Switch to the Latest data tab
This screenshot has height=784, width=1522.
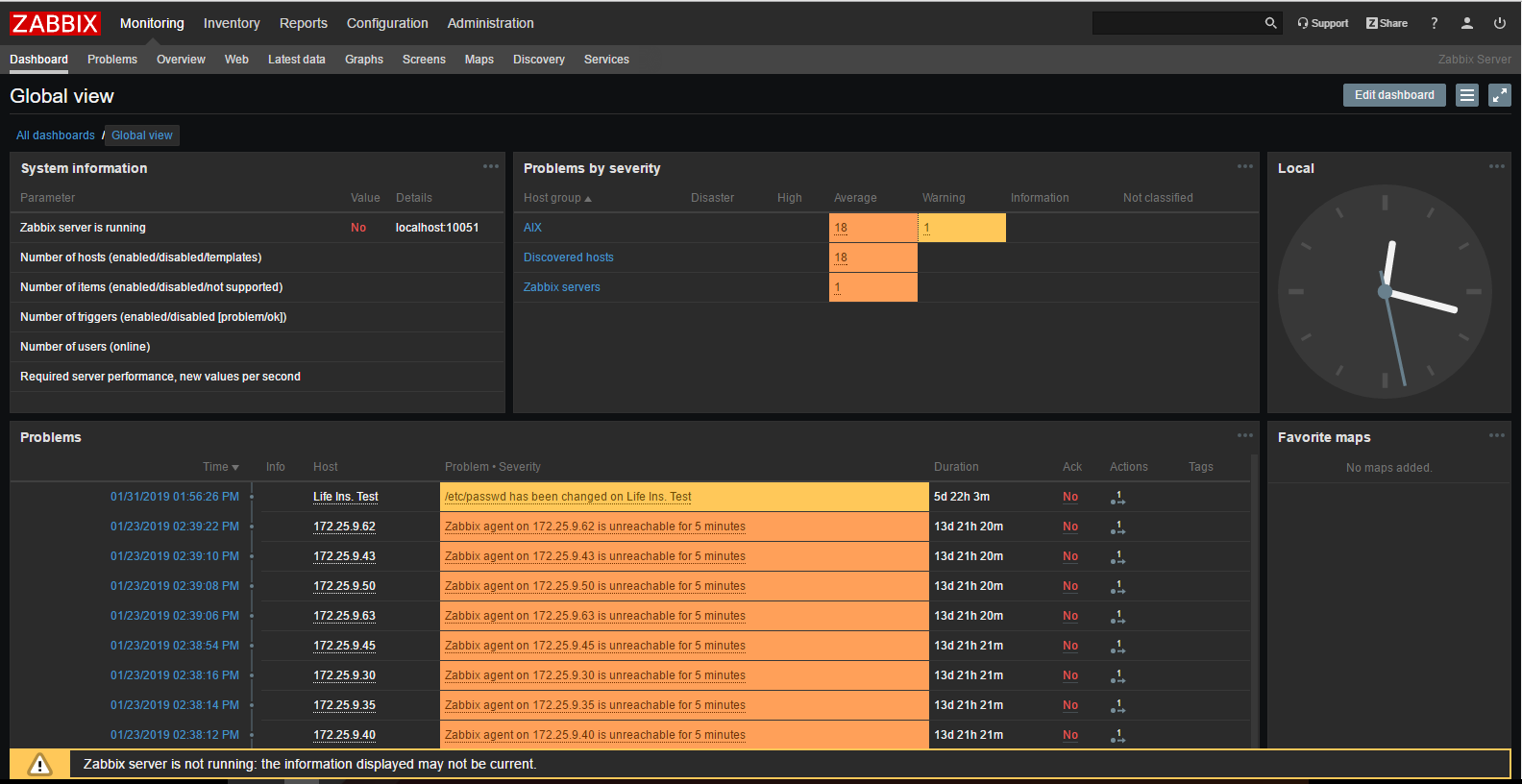pyautogui.click(x=296, y=60)
